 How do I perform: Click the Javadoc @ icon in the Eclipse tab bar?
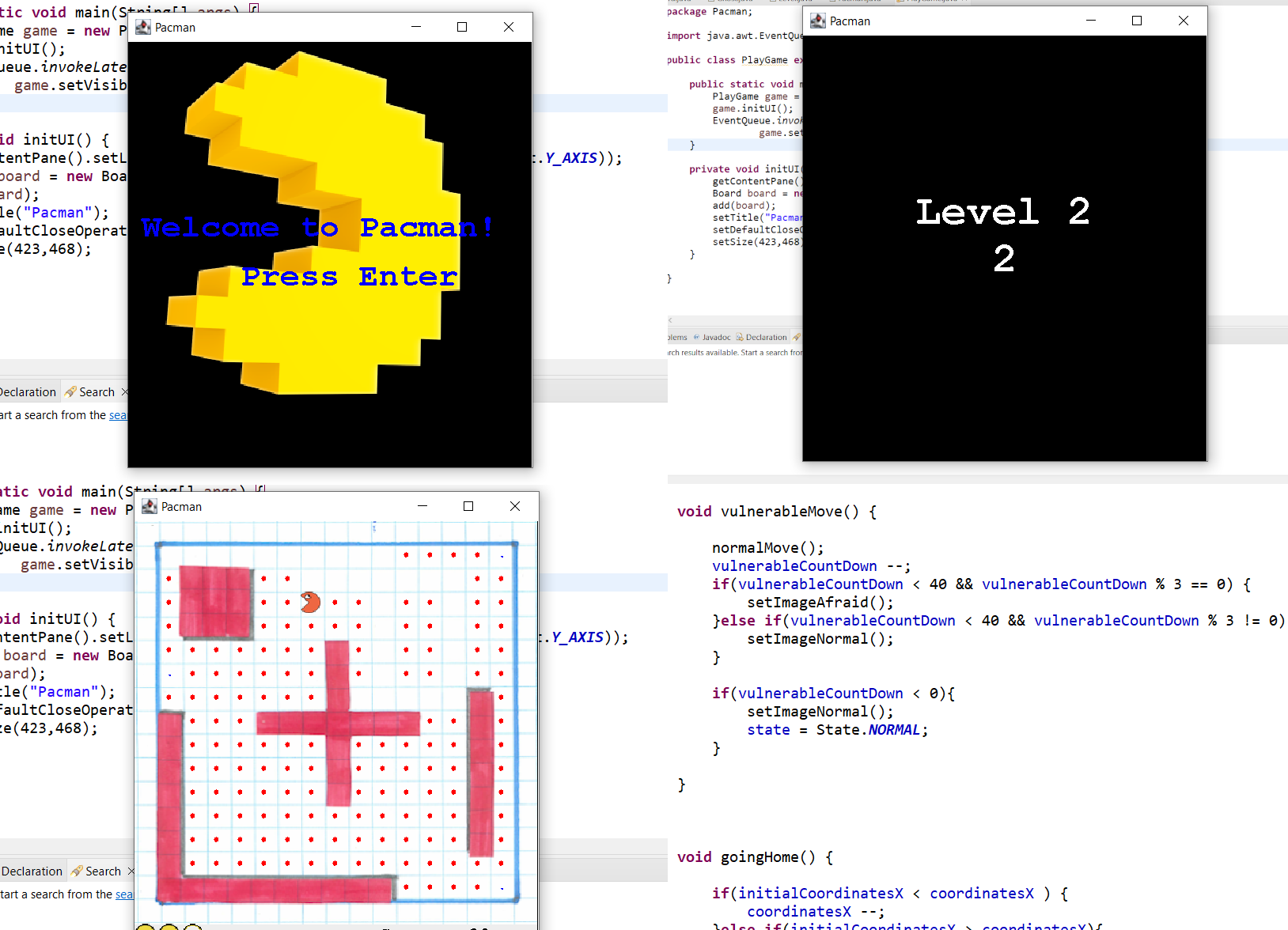coord(696,337)
